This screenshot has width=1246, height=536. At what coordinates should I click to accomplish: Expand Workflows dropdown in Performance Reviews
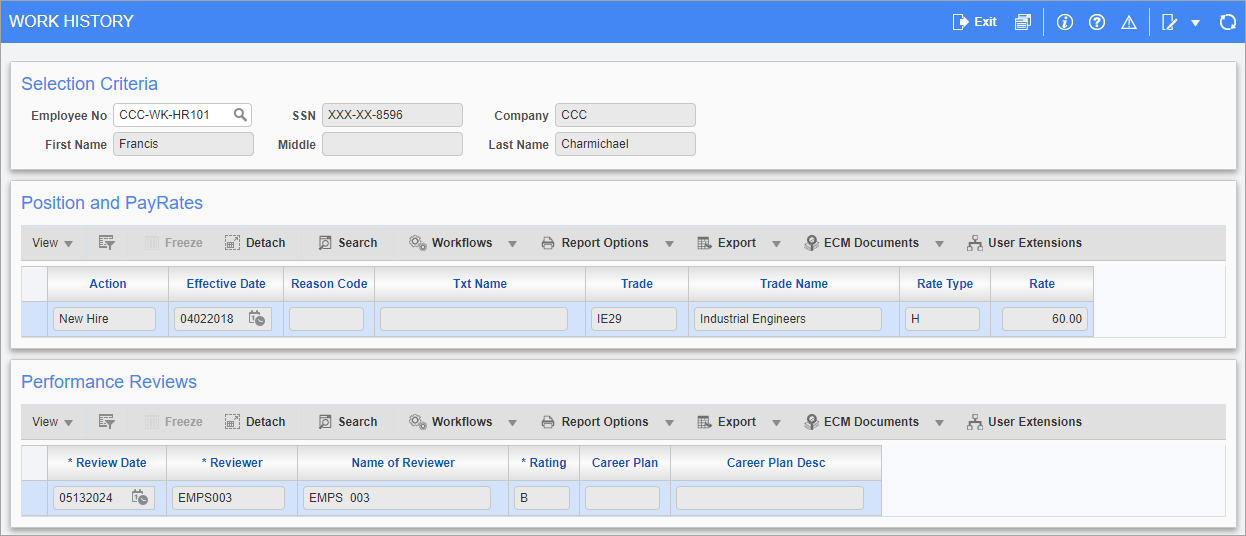(x=512, y=422)
